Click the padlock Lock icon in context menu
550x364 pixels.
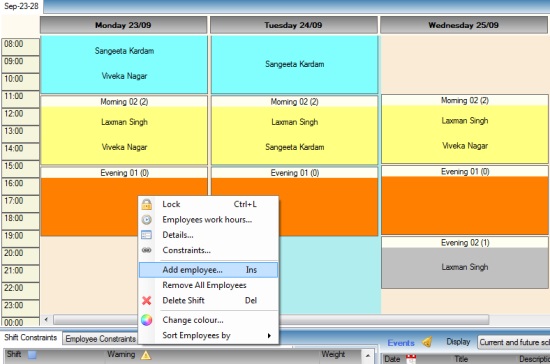[x=147, y=204]
